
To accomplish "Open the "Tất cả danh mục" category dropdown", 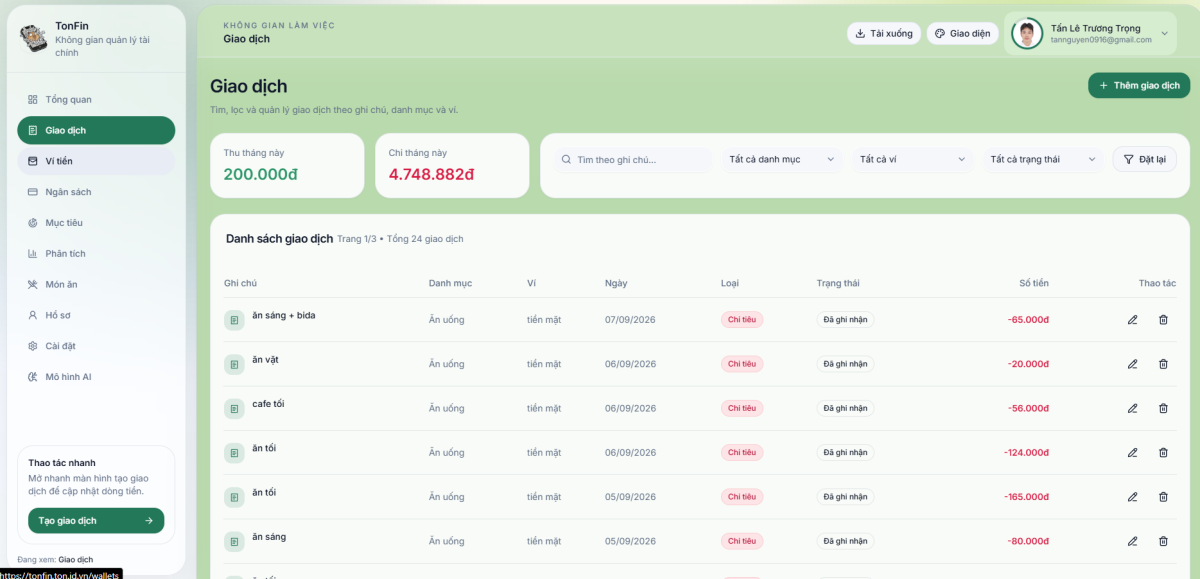I will click(782, 160).
